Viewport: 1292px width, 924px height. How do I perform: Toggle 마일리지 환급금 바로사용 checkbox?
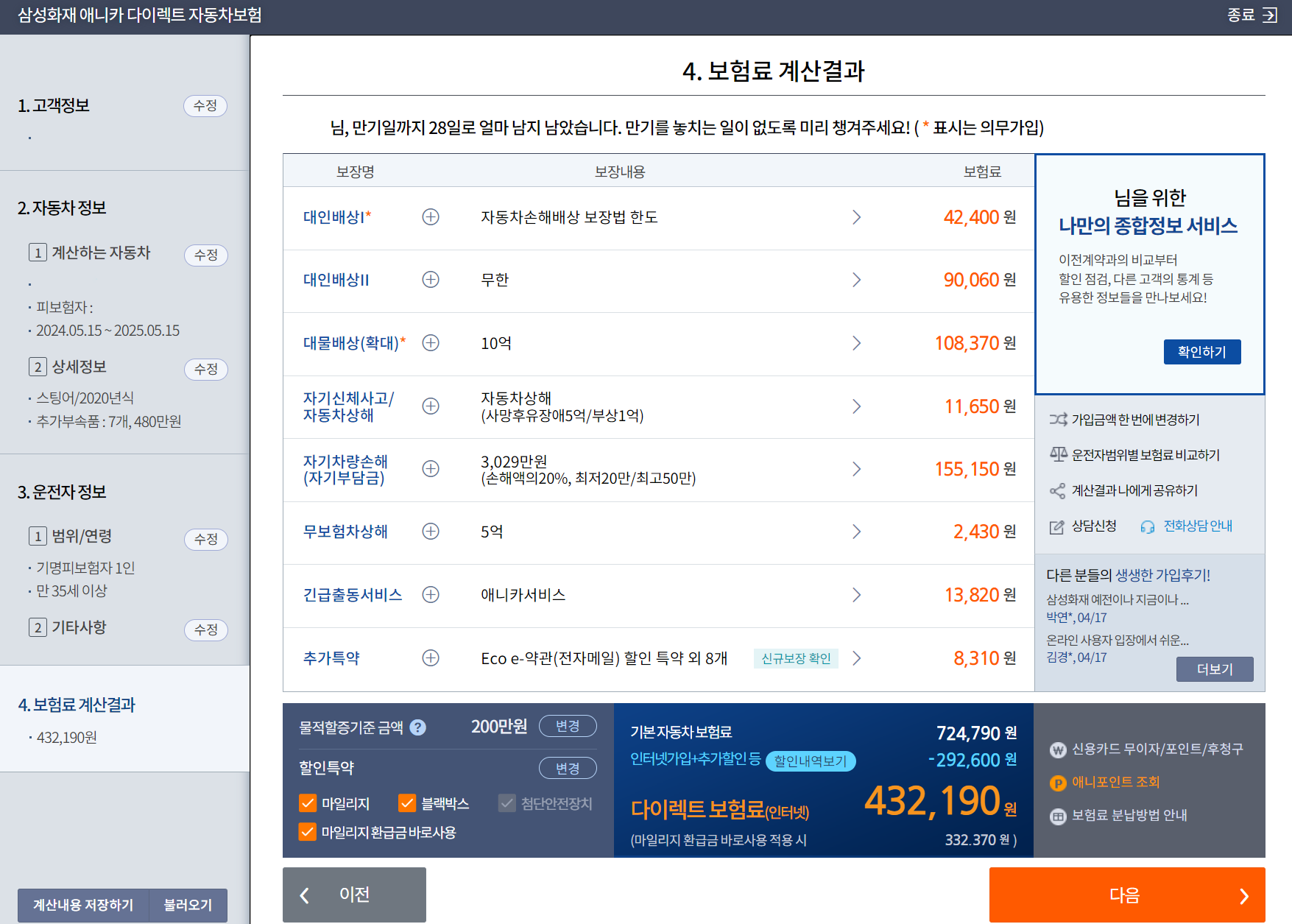click(308, 832)
